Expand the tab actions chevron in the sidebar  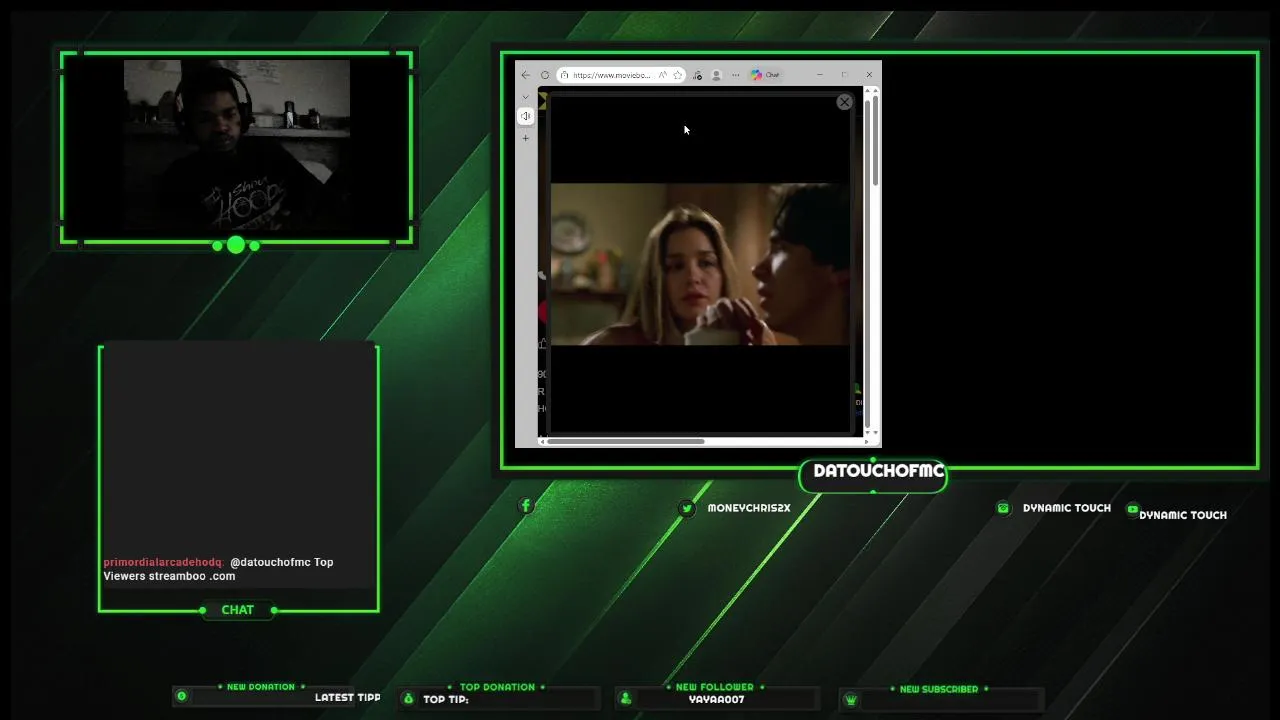tap(526, 97)
